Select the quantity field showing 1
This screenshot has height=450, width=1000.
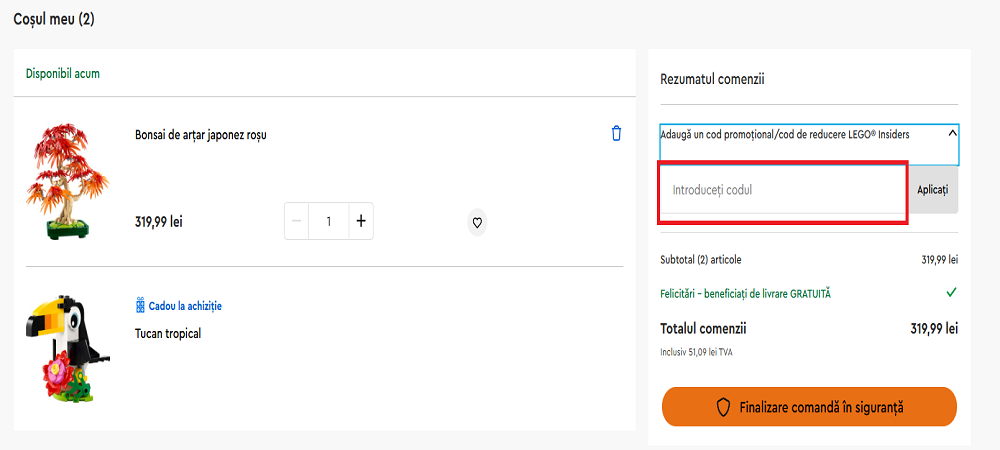pos(328,221)
